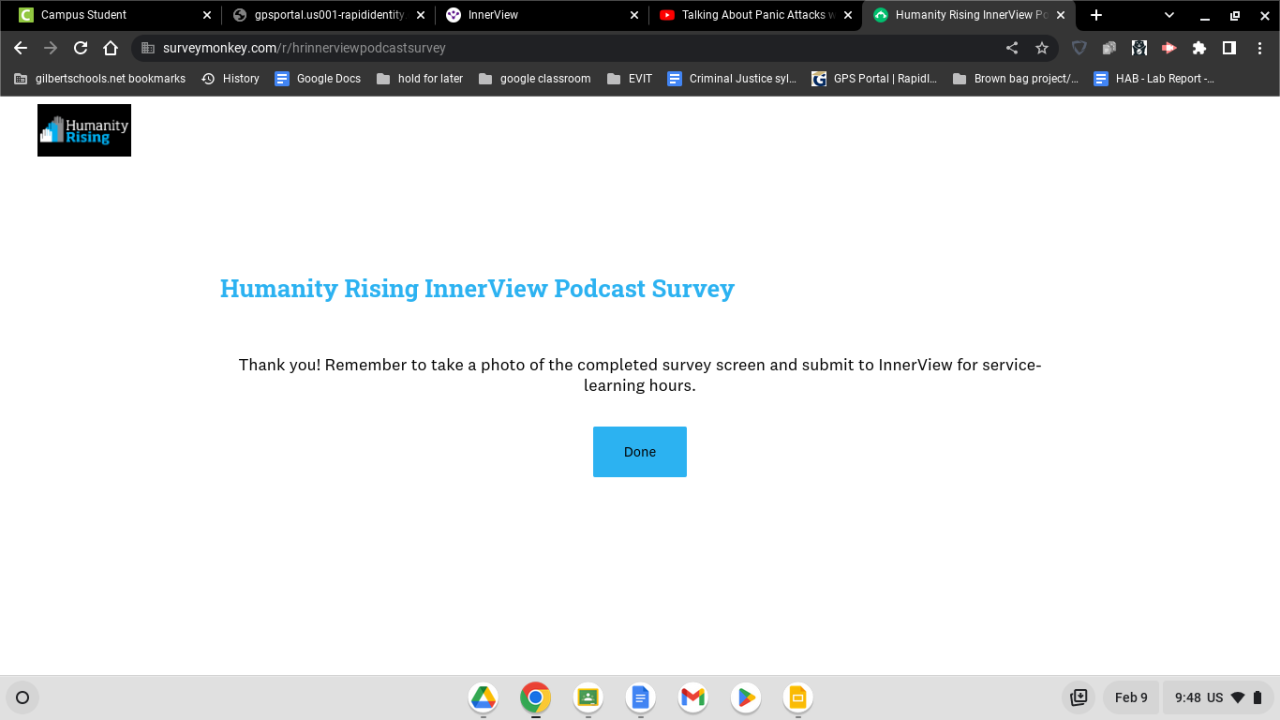The image size is (1280, 720).
Task: Toggle the browser side panel
Action: [x=1229, y=48]
